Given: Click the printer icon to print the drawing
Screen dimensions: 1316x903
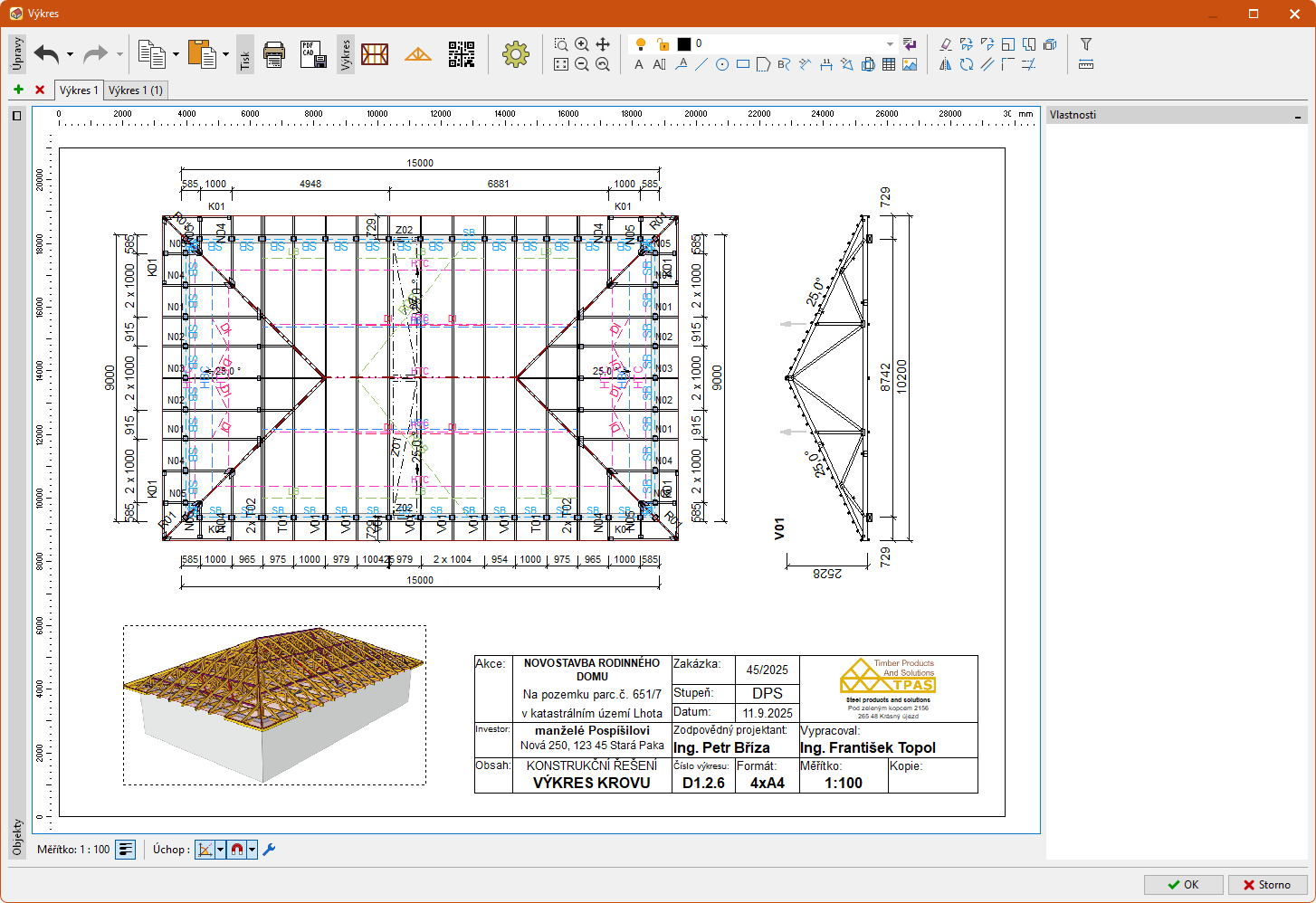Looking at the screenshot, I should 274,54.
